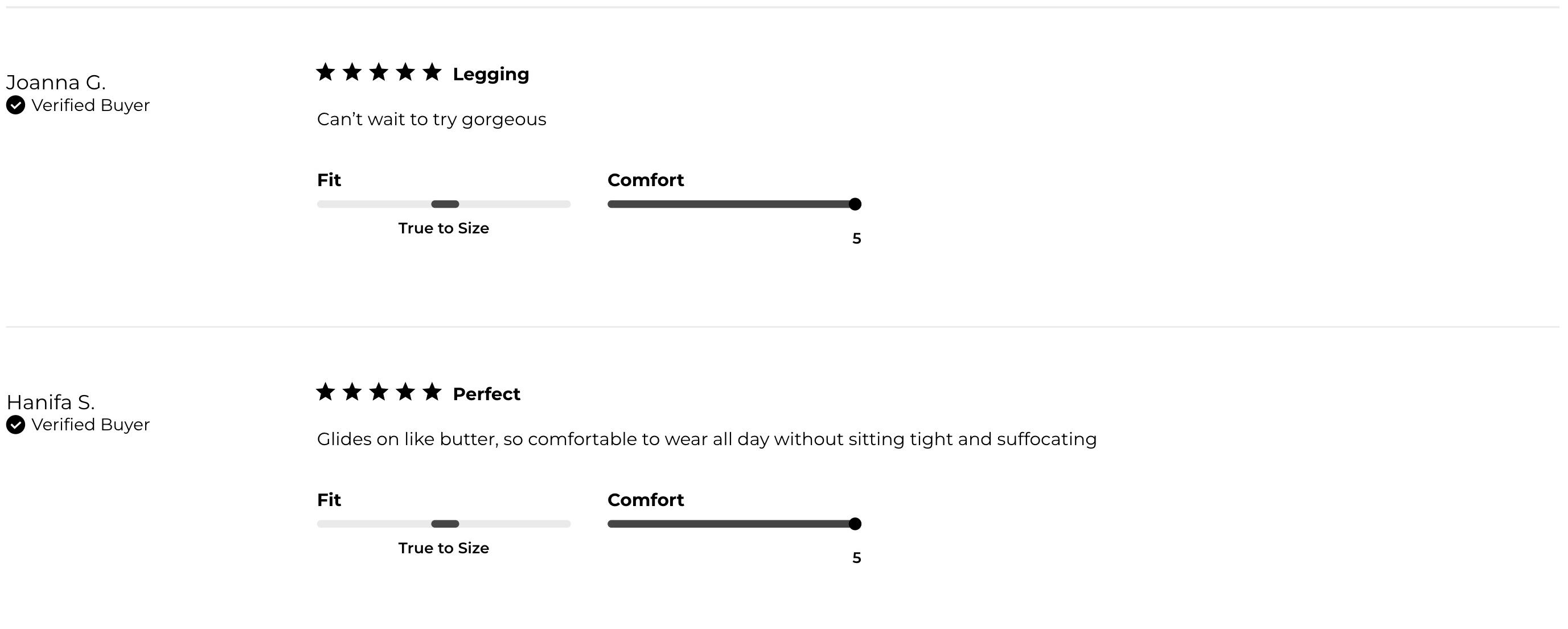This screenshot has width=1568, height=629.
Task: Click the first star in Joanna's Legging review
Action: [x=326, y=72]
